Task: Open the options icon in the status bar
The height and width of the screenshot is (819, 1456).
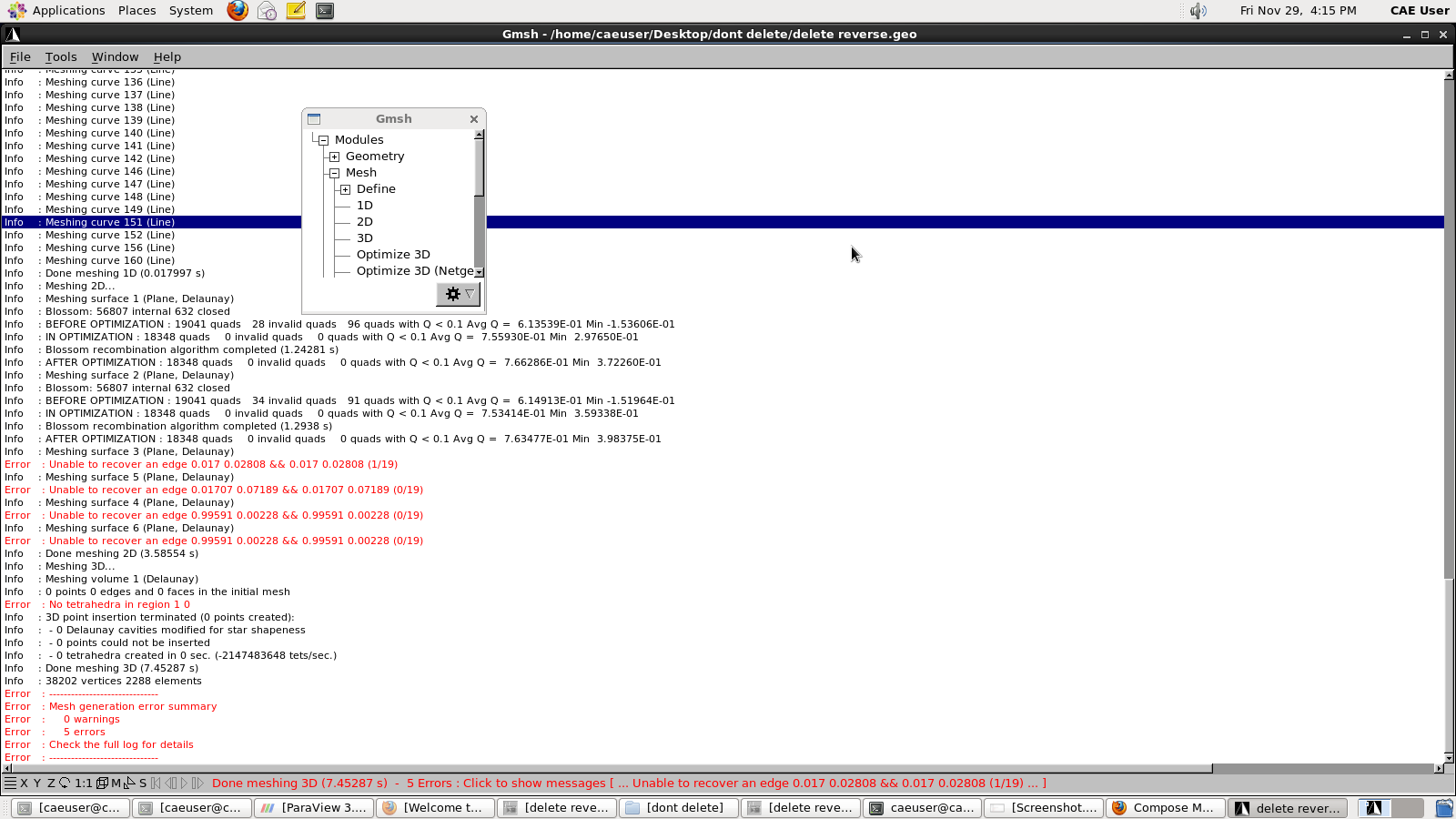Action: pos(10,783)
